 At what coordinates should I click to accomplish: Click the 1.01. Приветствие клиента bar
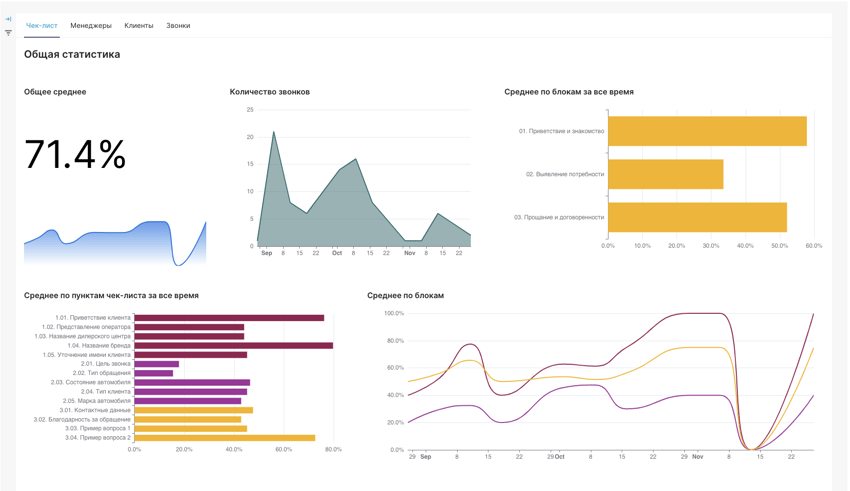229,318
